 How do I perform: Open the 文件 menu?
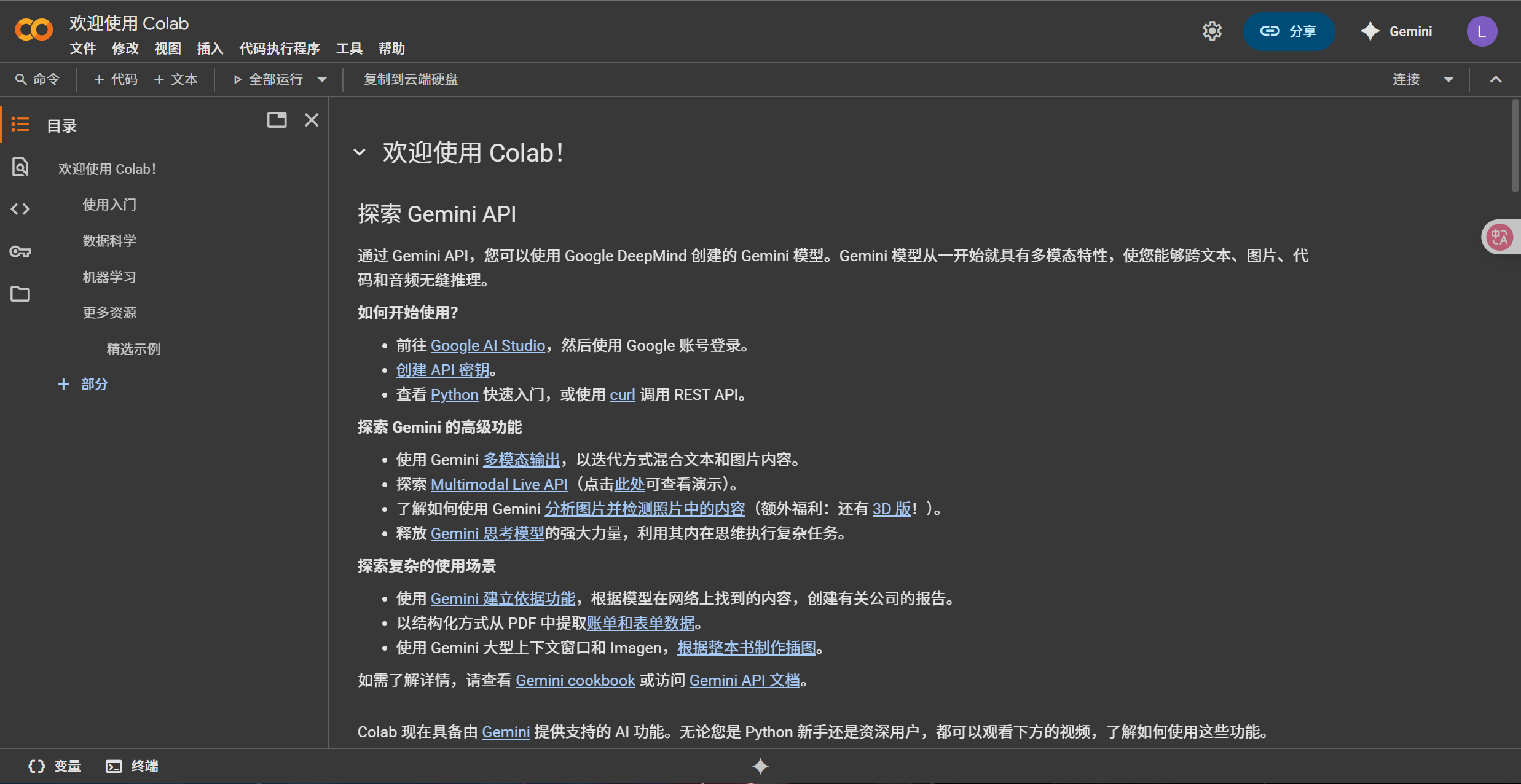83,49
